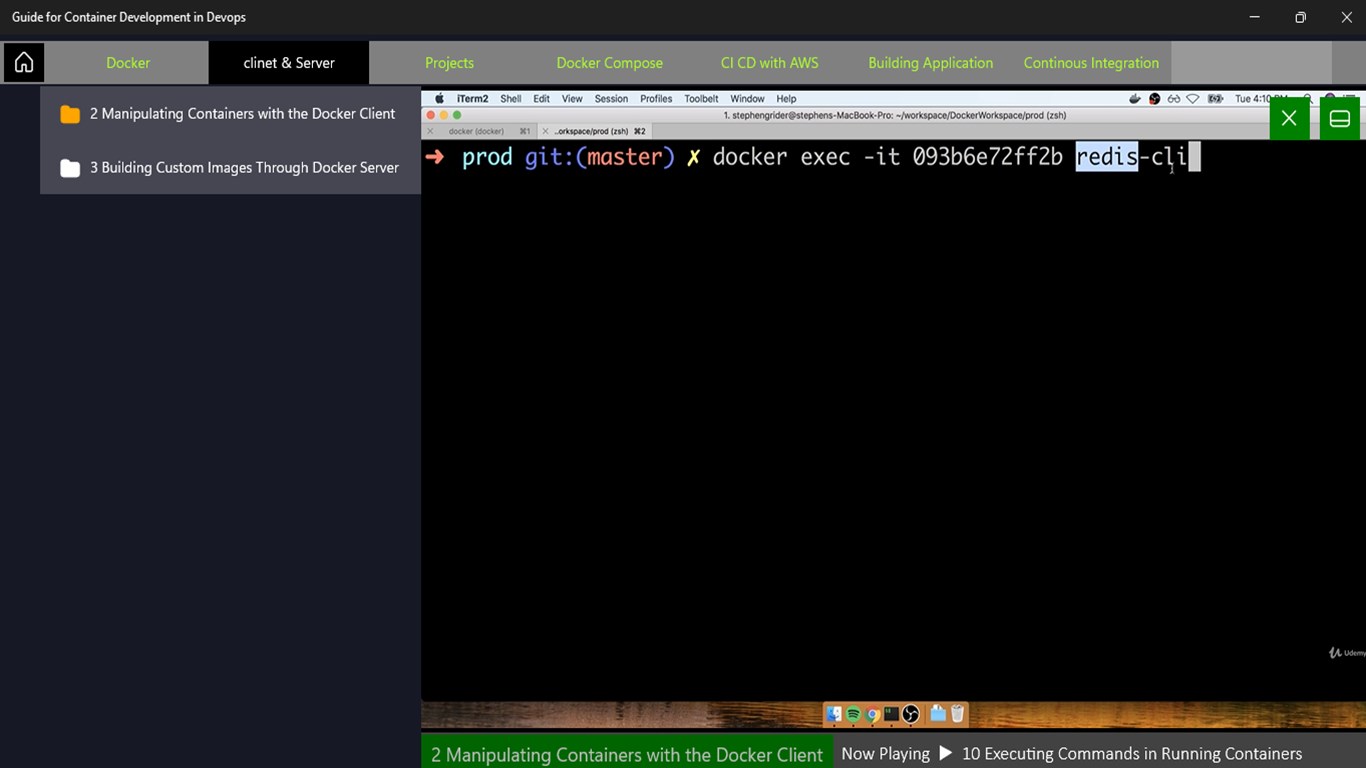Open folder 3 Building Custom Images Through Docker Server

click(x=230, y=167)
